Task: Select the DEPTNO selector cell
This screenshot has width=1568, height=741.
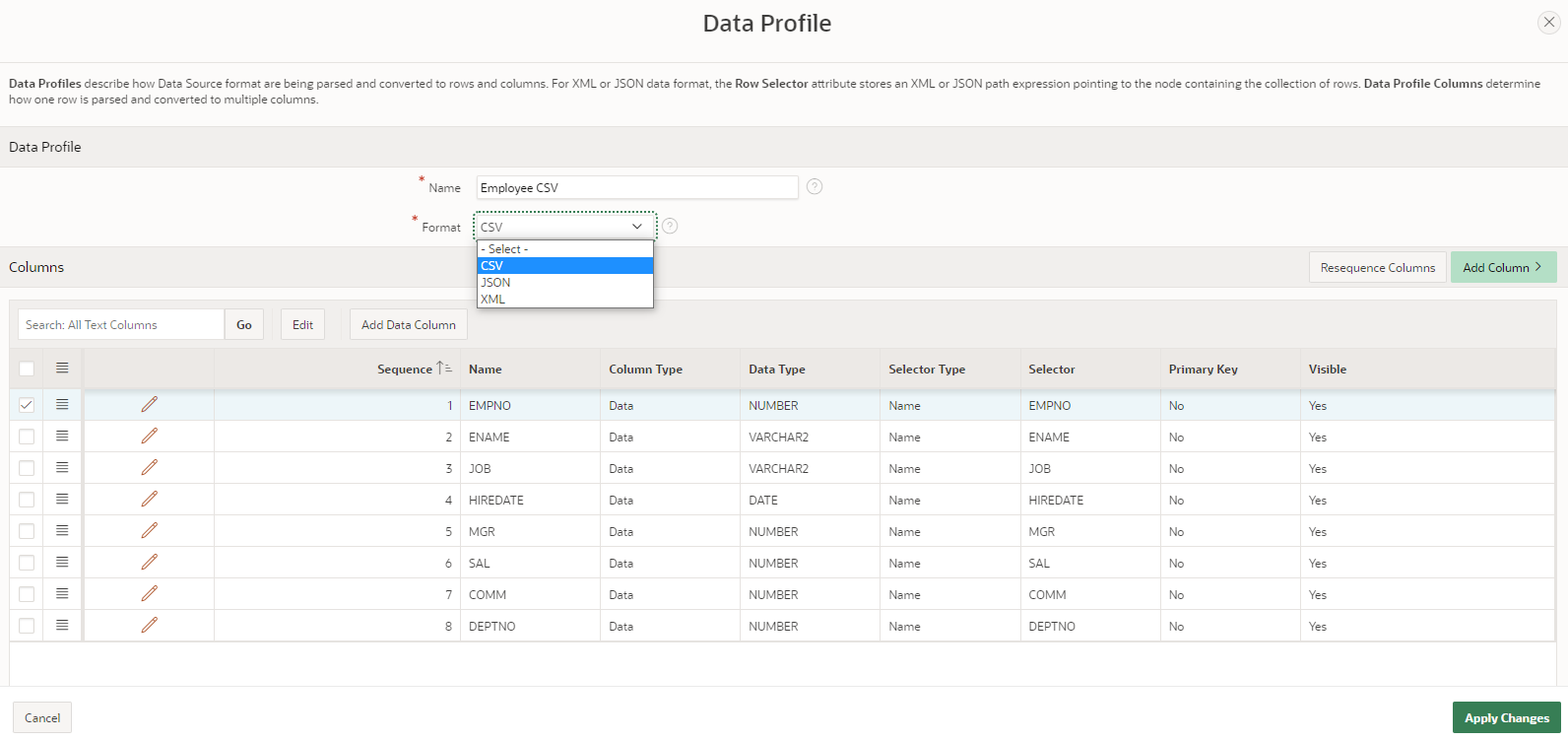Action: (1090, 626)
